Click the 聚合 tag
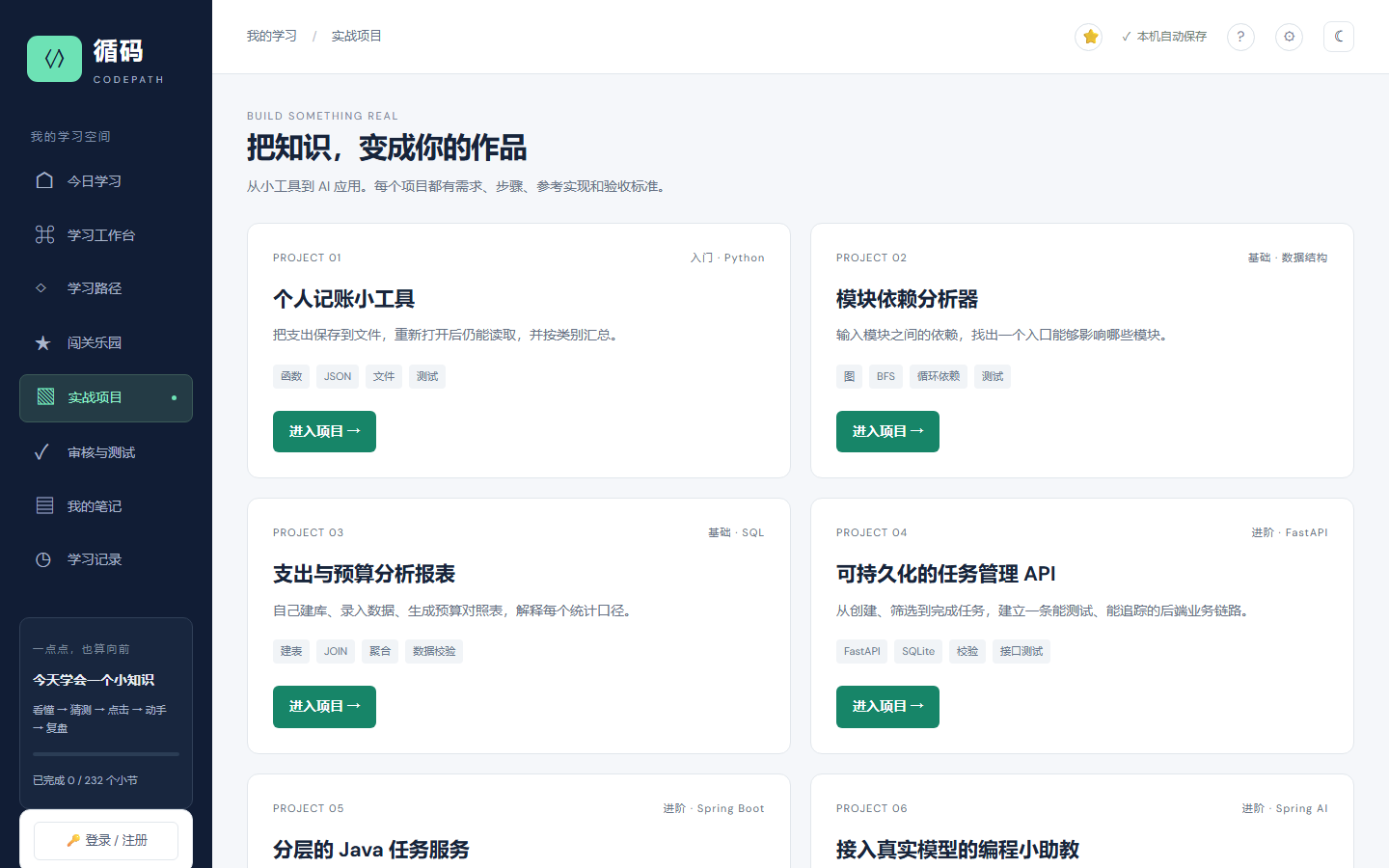Viewport: 1389px width, 868px height. (x=380, y=651)
